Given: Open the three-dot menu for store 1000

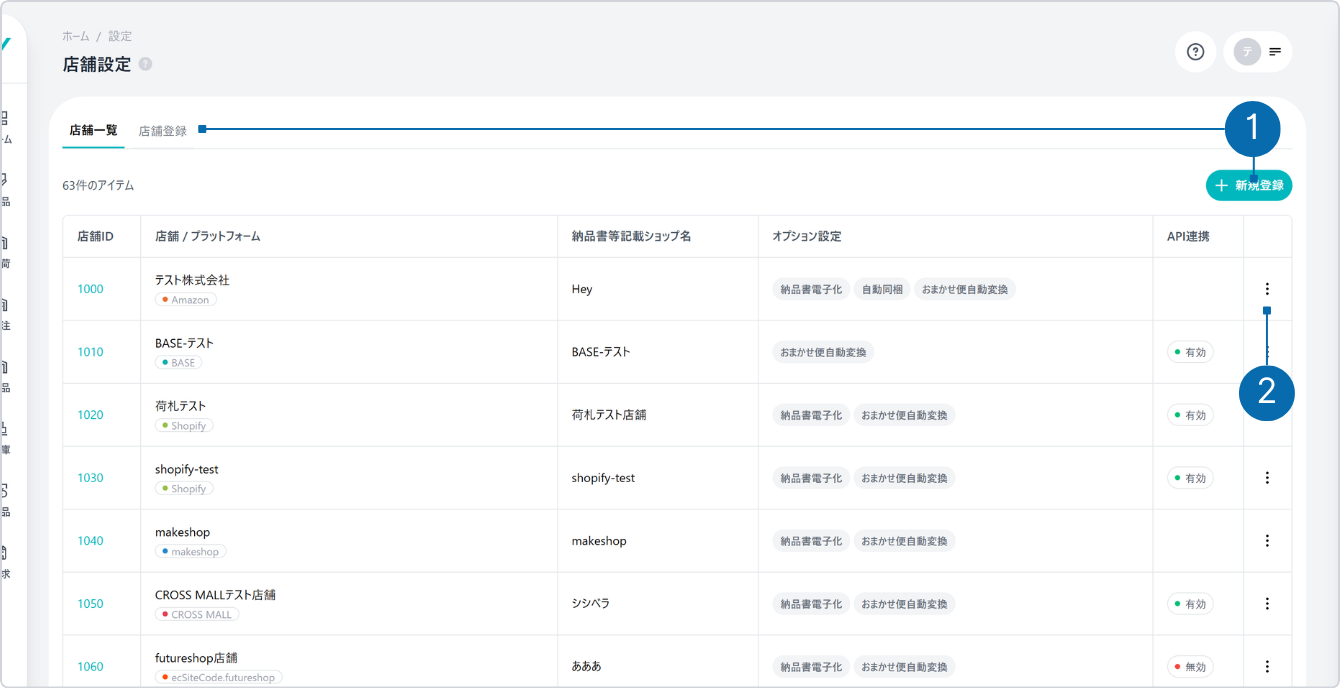Looking at the screenshot, I should click(1267, 289).
